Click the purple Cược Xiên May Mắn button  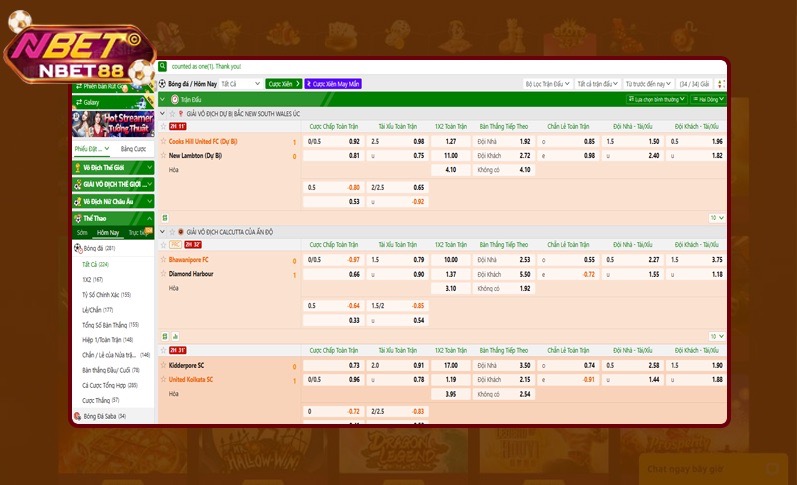tap(333, 84)
